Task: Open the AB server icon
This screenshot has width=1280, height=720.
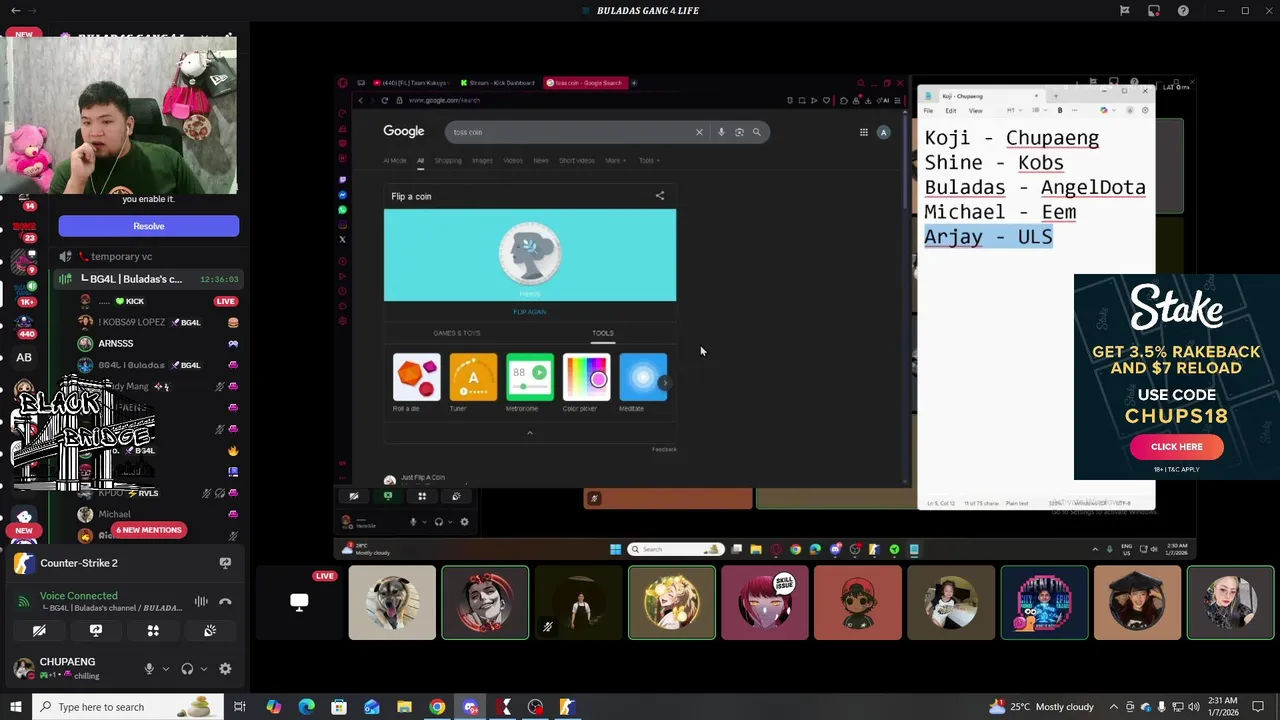Action: [x=24, y=357]
